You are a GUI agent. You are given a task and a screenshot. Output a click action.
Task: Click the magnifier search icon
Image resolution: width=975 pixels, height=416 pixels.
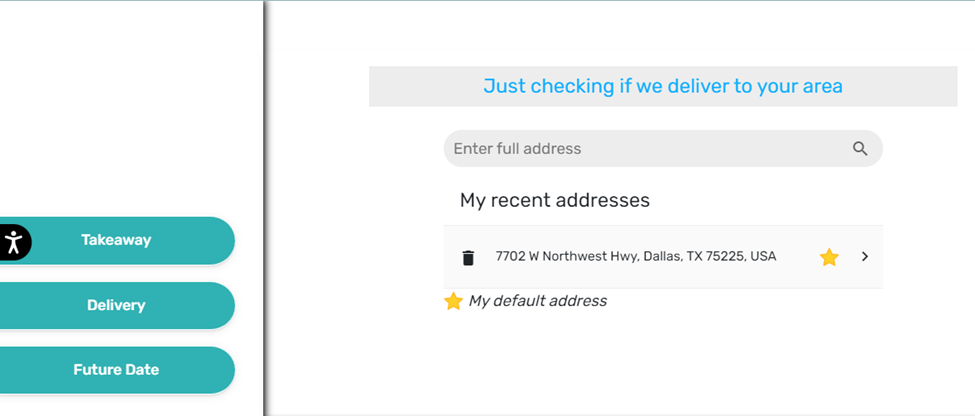tap(860, 149)
